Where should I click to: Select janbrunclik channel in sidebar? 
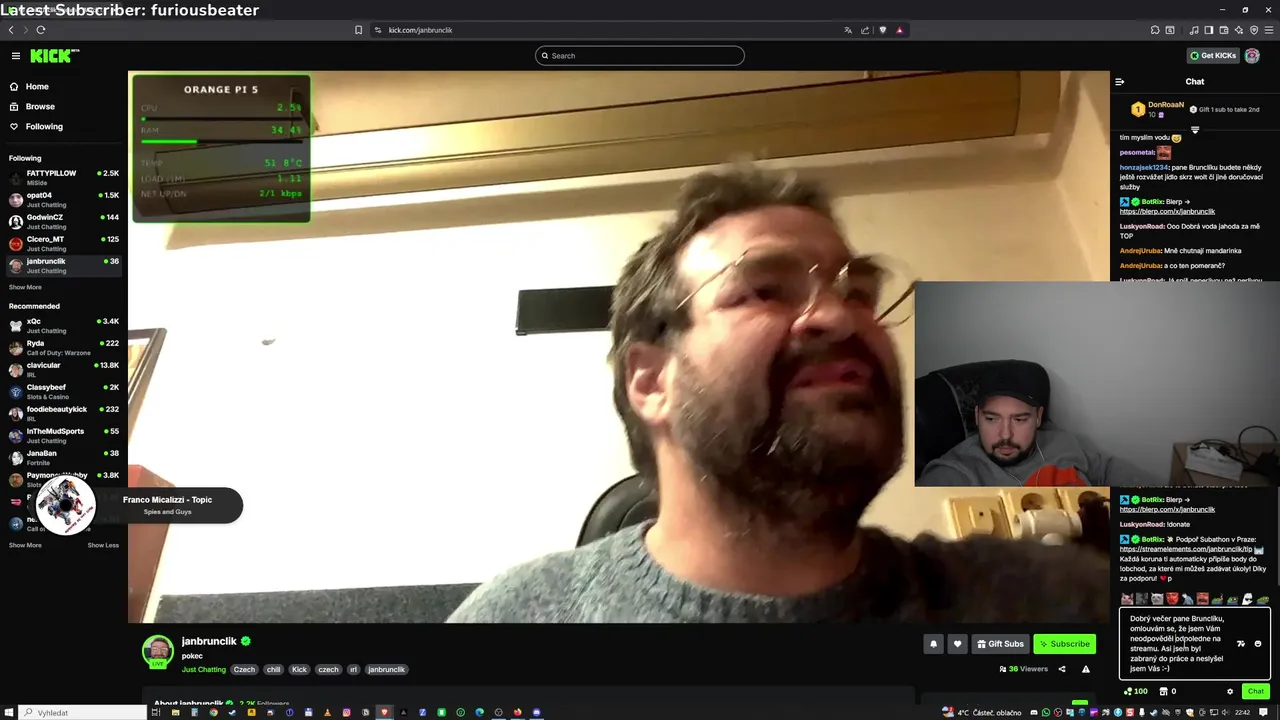pos(64,265)
